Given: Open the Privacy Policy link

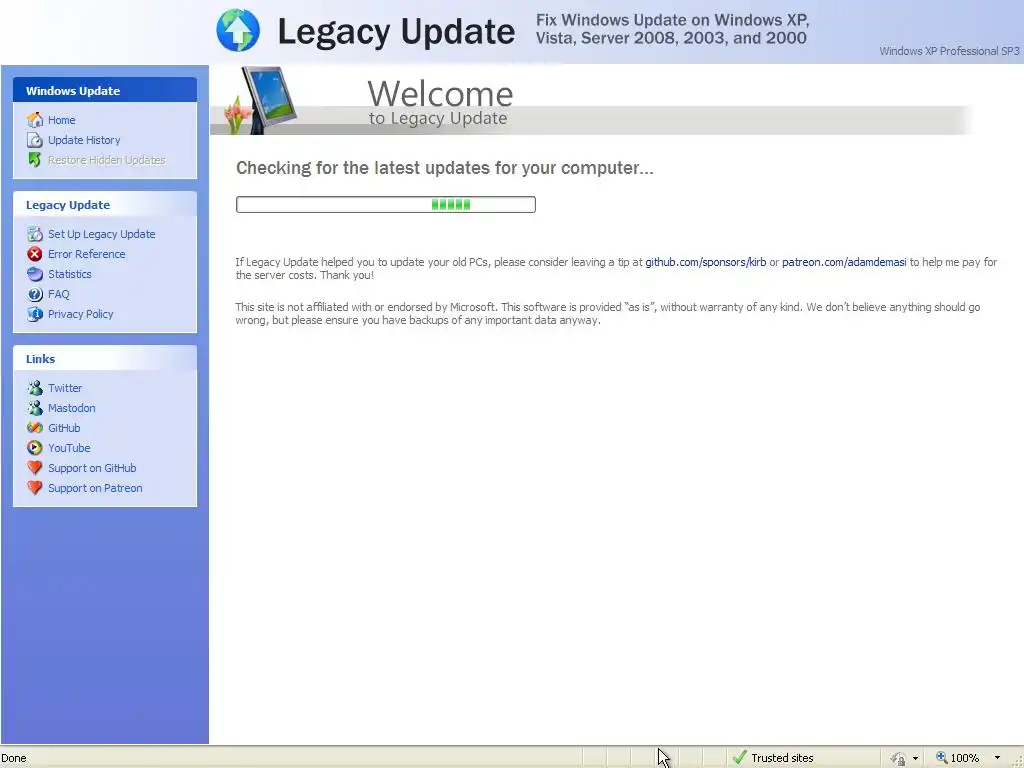Looking at the screenshot, I should click(x=80, y=314).
